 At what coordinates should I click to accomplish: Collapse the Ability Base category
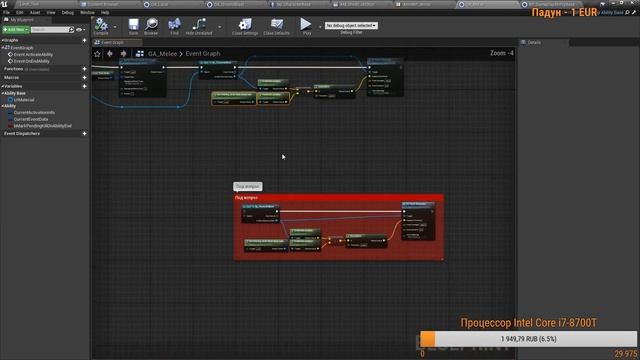(x=2, y=93)
